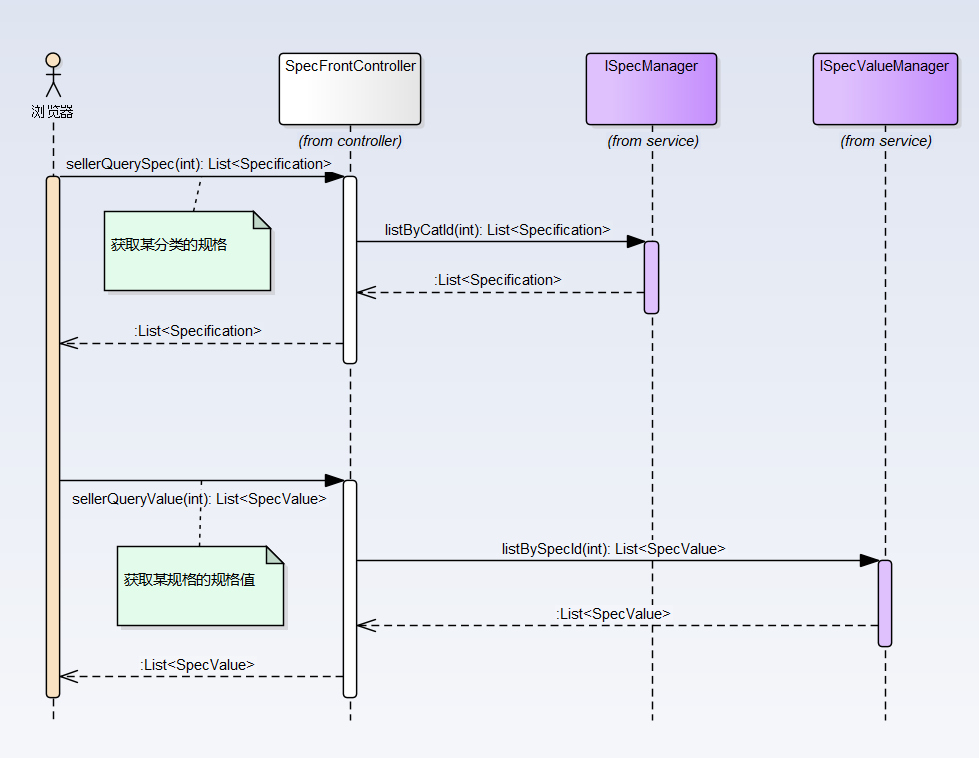The height and width of the screenshot is (758, 979).
Task: Click the sellerQueryValue(int) message label
Action: [x=199, y=499]
